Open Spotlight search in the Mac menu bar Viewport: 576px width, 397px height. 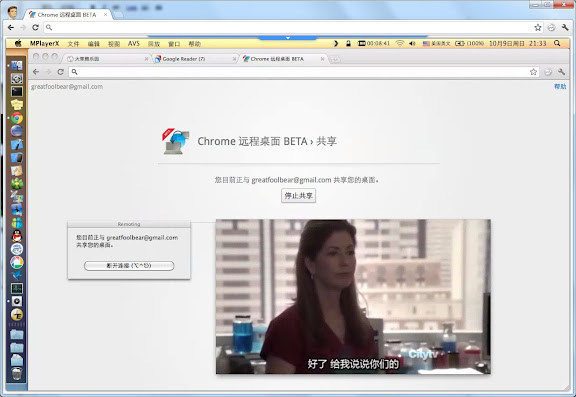tap(557, 43)
